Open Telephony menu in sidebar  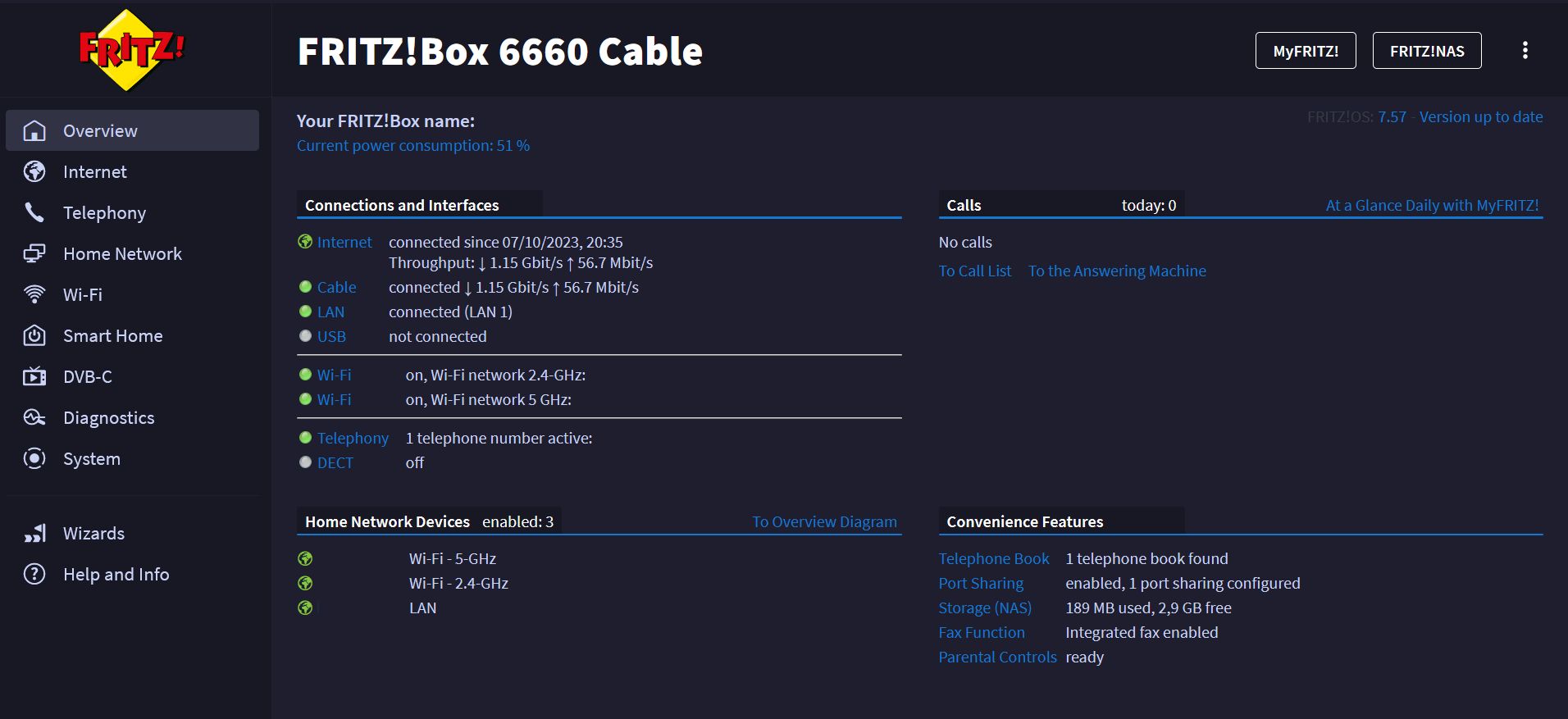point(132,212)
